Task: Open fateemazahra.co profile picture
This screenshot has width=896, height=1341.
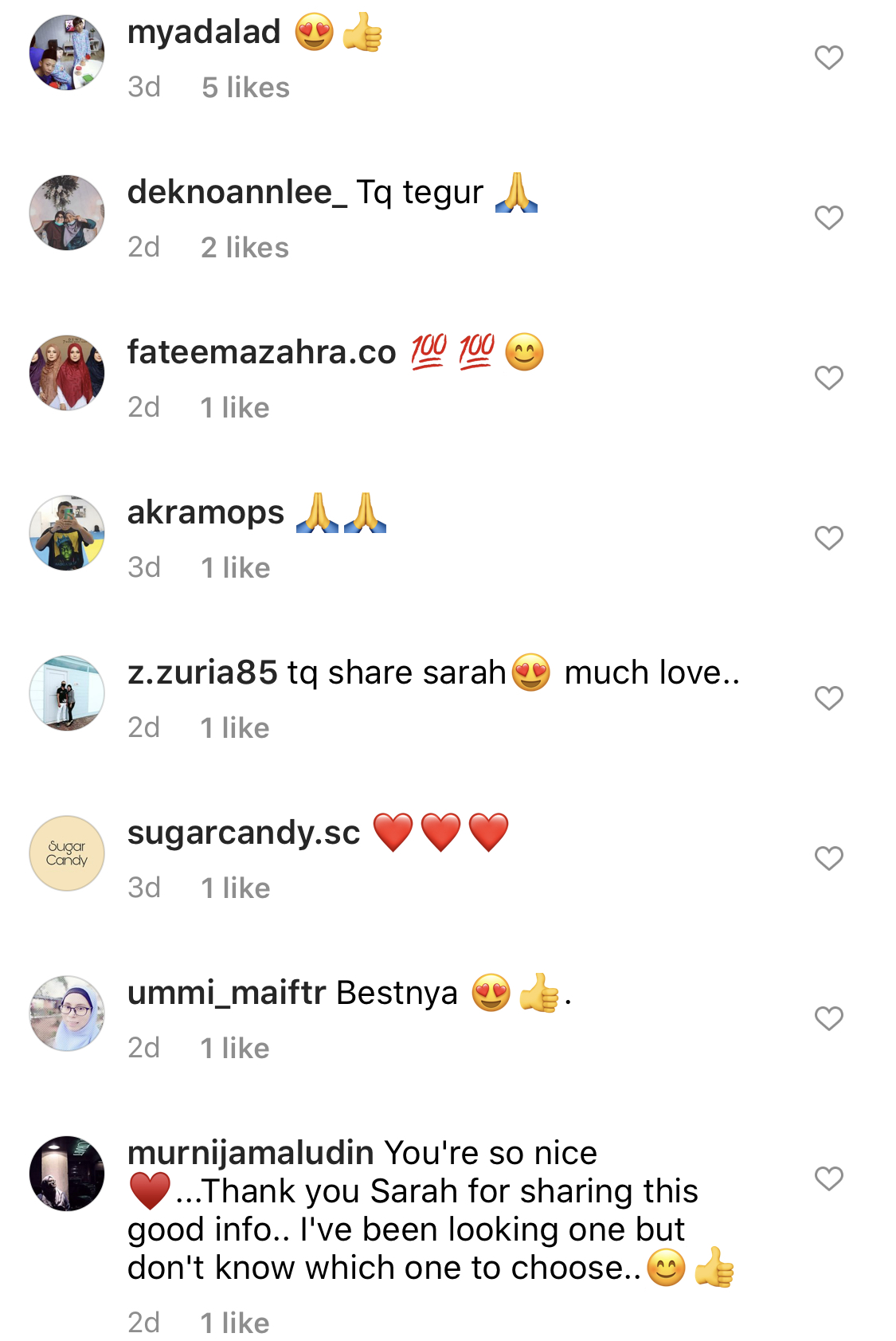Action: point(67,373)
